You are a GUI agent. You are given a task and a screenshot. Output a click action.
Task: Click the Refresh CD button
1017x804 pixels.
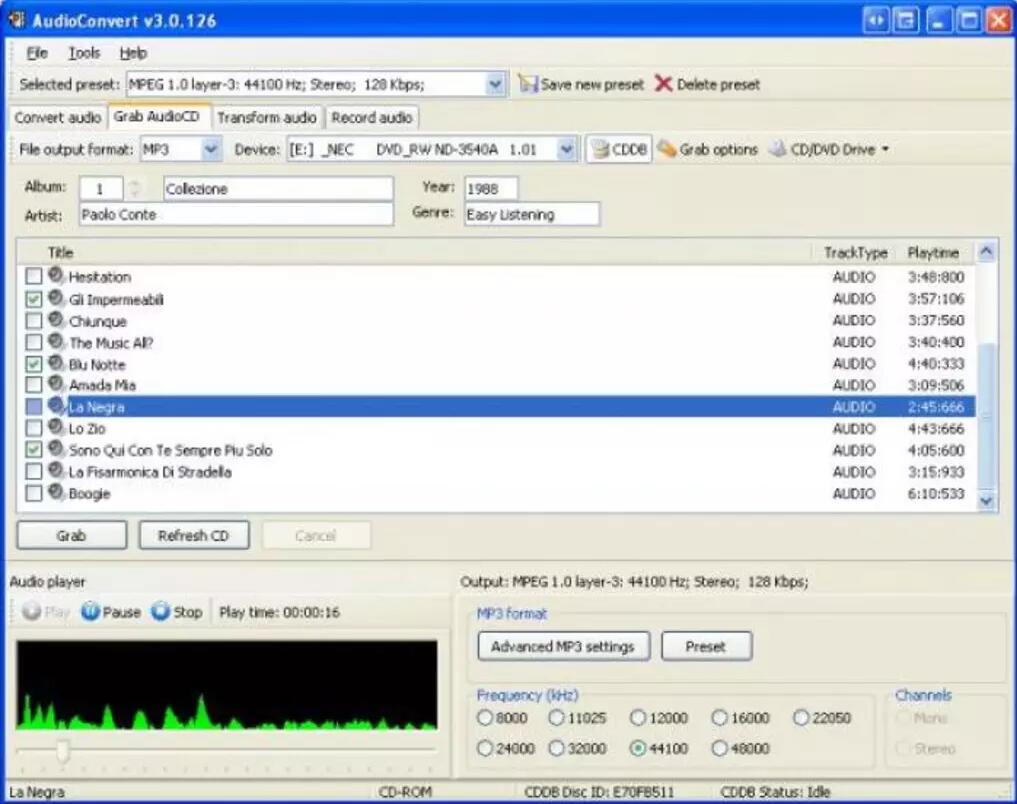coord(193,536)
